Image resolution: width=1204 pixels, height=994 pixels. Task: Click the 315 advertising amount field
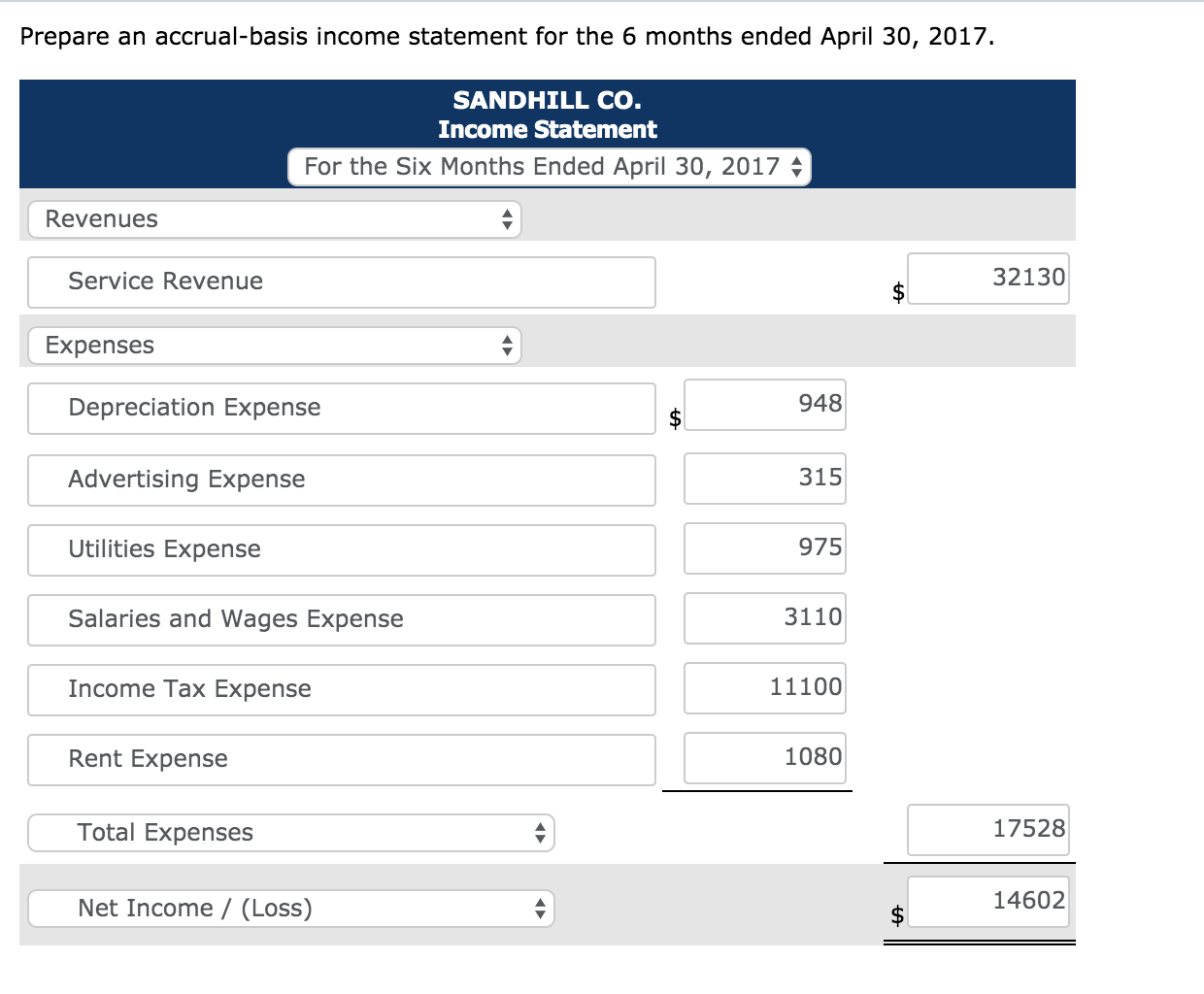[x=765, y=478]
